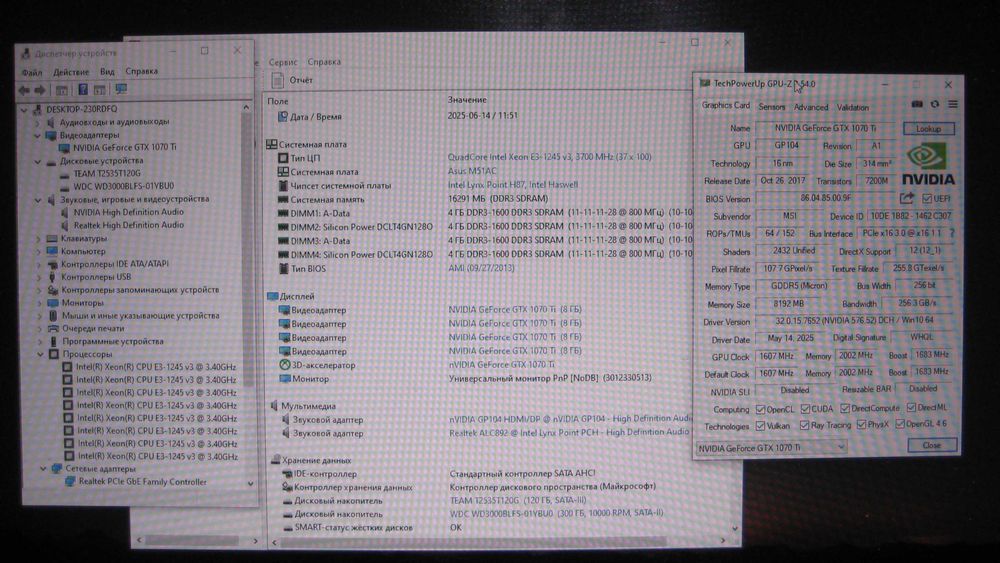Click the Lookup button
The width and height of the screenshot is (1000, 563).
pyautogui.click(x=929, y=129)
